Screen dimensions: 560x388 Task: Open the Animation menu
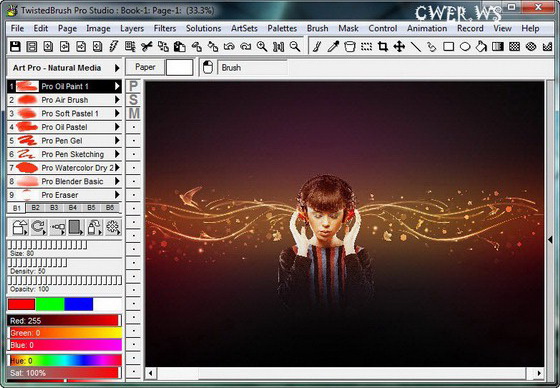click(x=427, y=28)
